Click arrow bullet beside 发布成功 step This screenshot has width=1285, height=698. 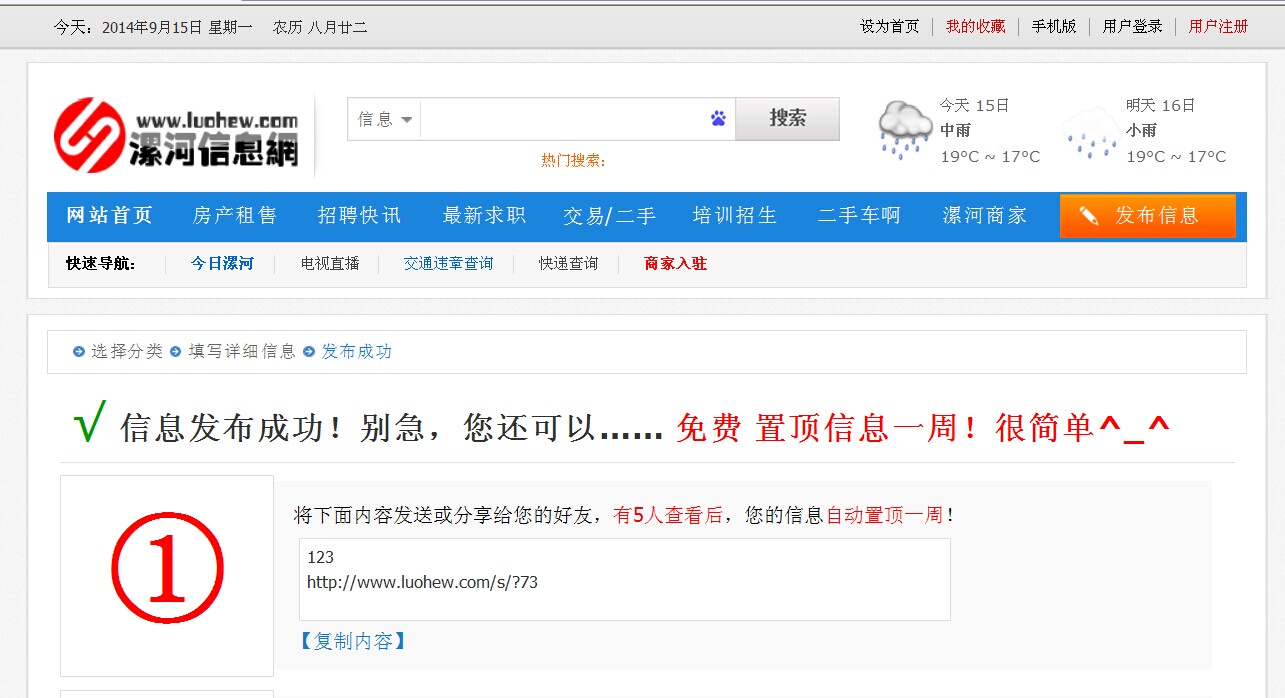tap(309, 352)
